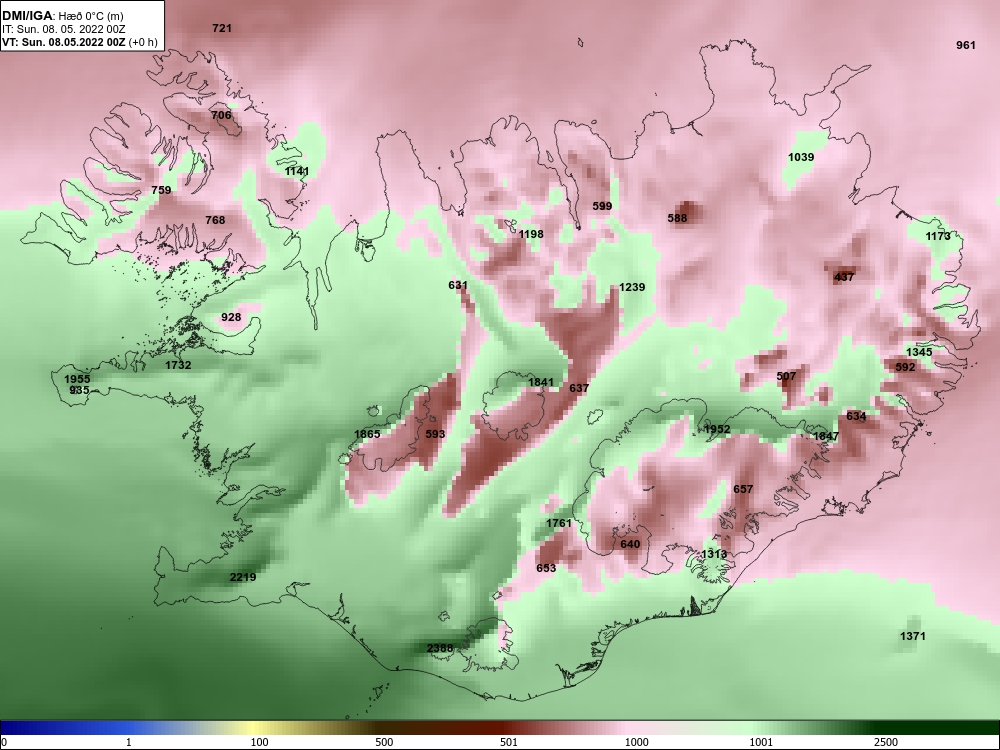Click the 961 height value
The image size is (1000, 750).
966,45
